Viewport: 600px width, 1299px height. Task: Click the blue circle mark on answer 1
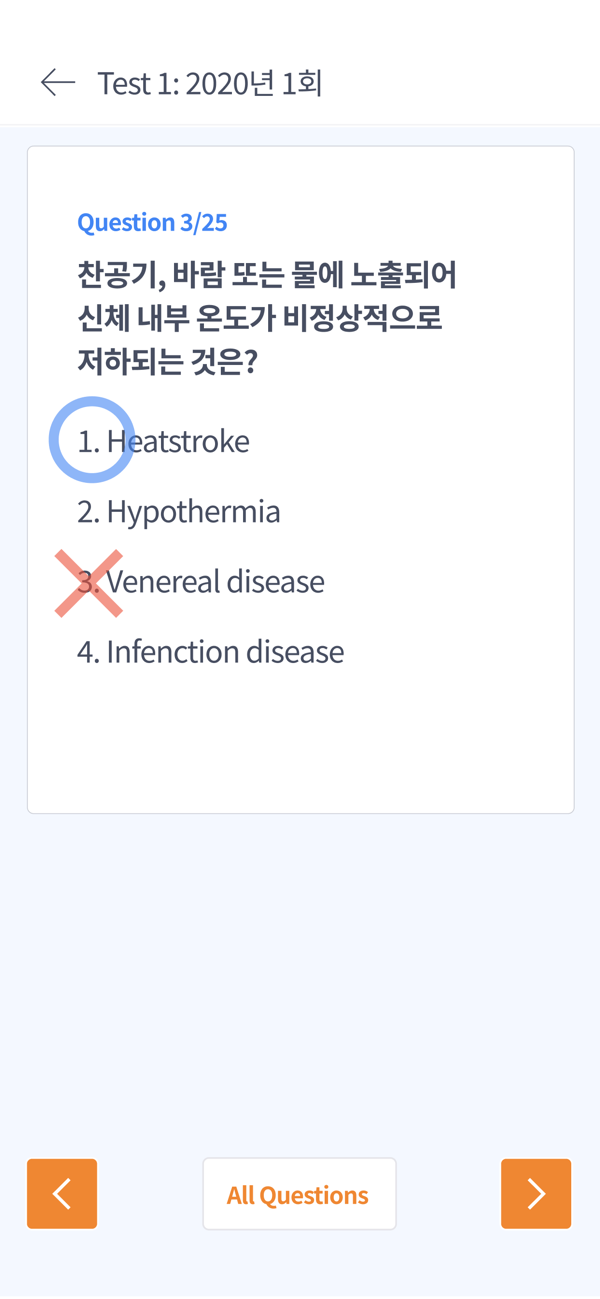(x=91, y=439)
